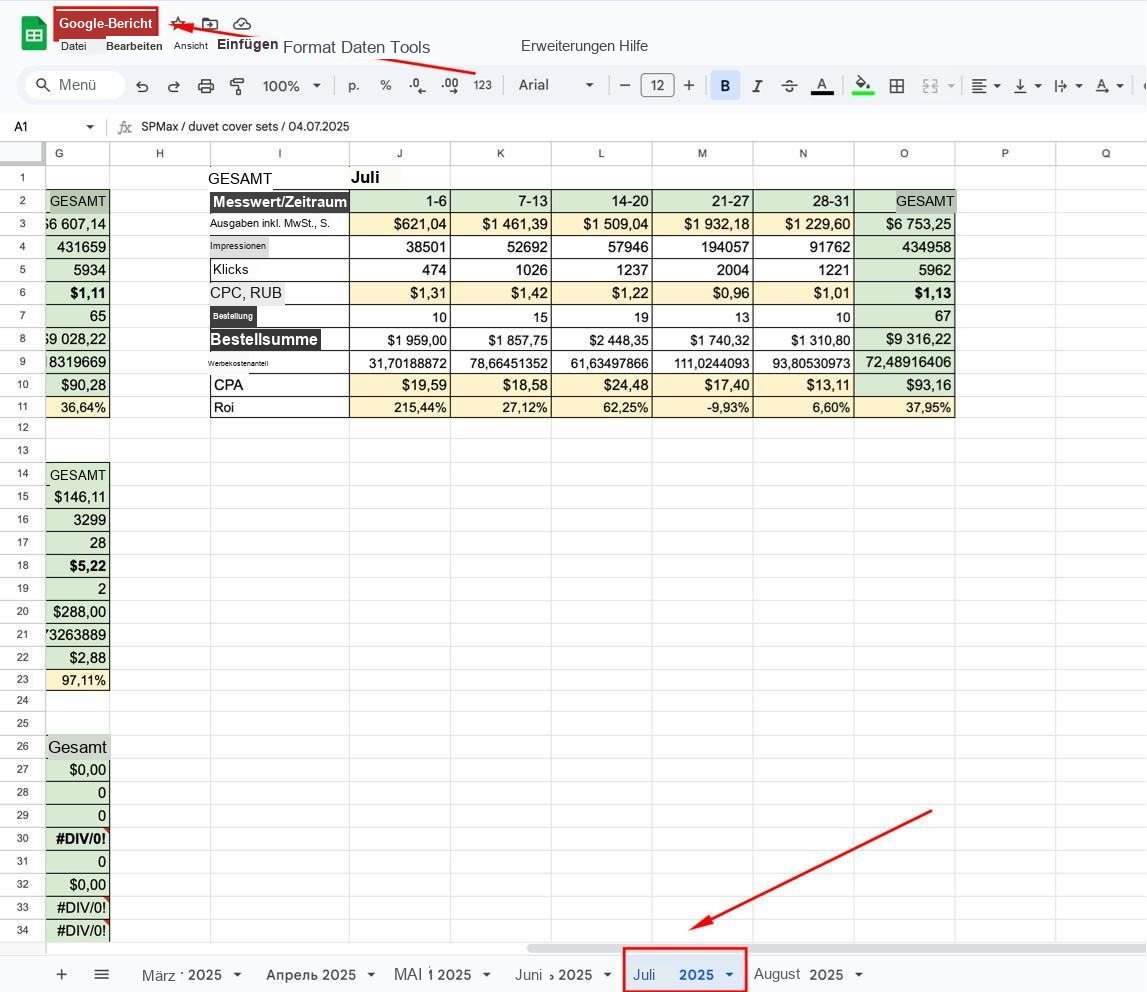Decrease font size with the minus button
Image resolution: width=1147 pixels, height=992 pixels.
point(625,86)
